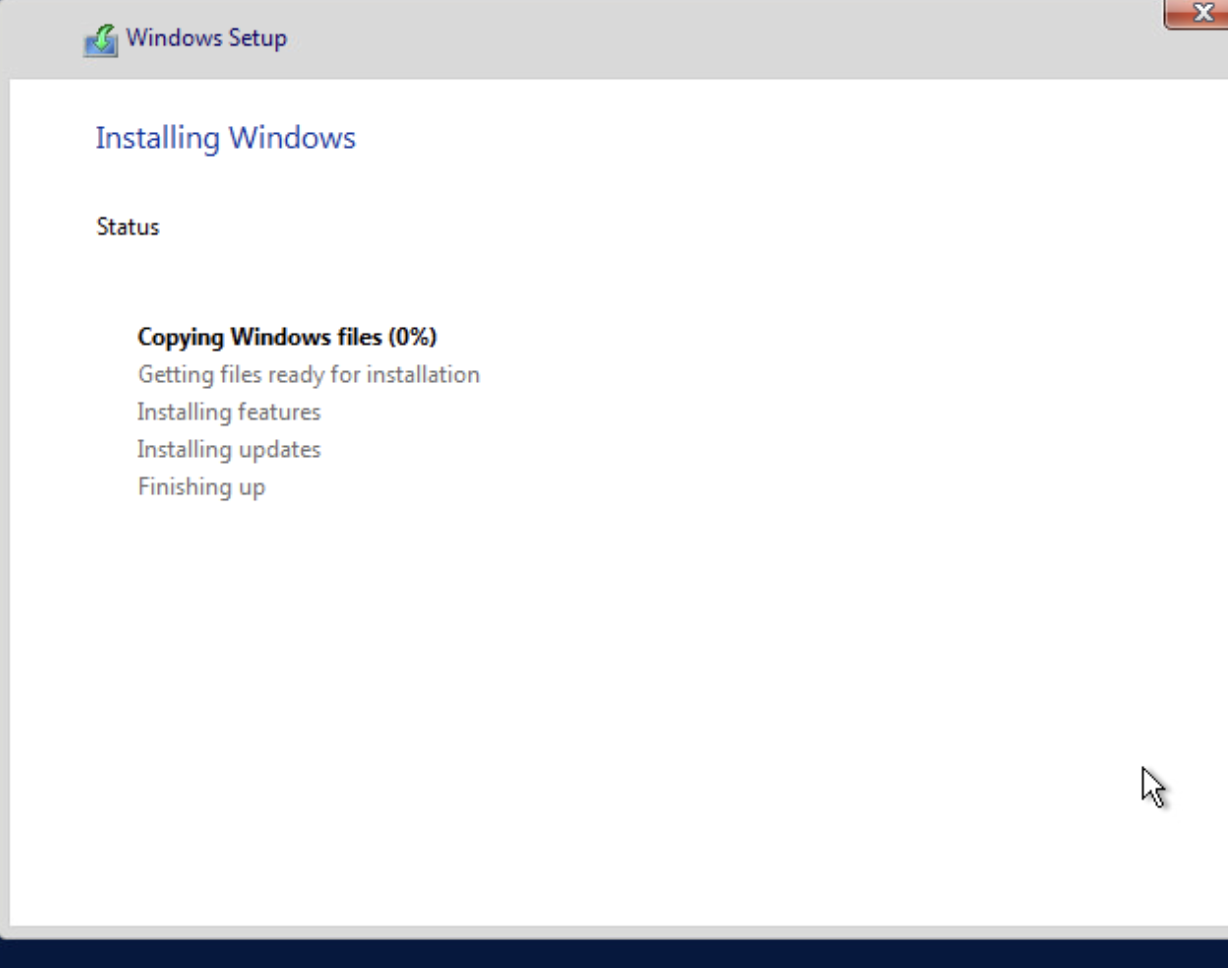Viewport: 1228px width, 968px height.
Task: Close the Windows Setup window
Action: coord(1201,13)
